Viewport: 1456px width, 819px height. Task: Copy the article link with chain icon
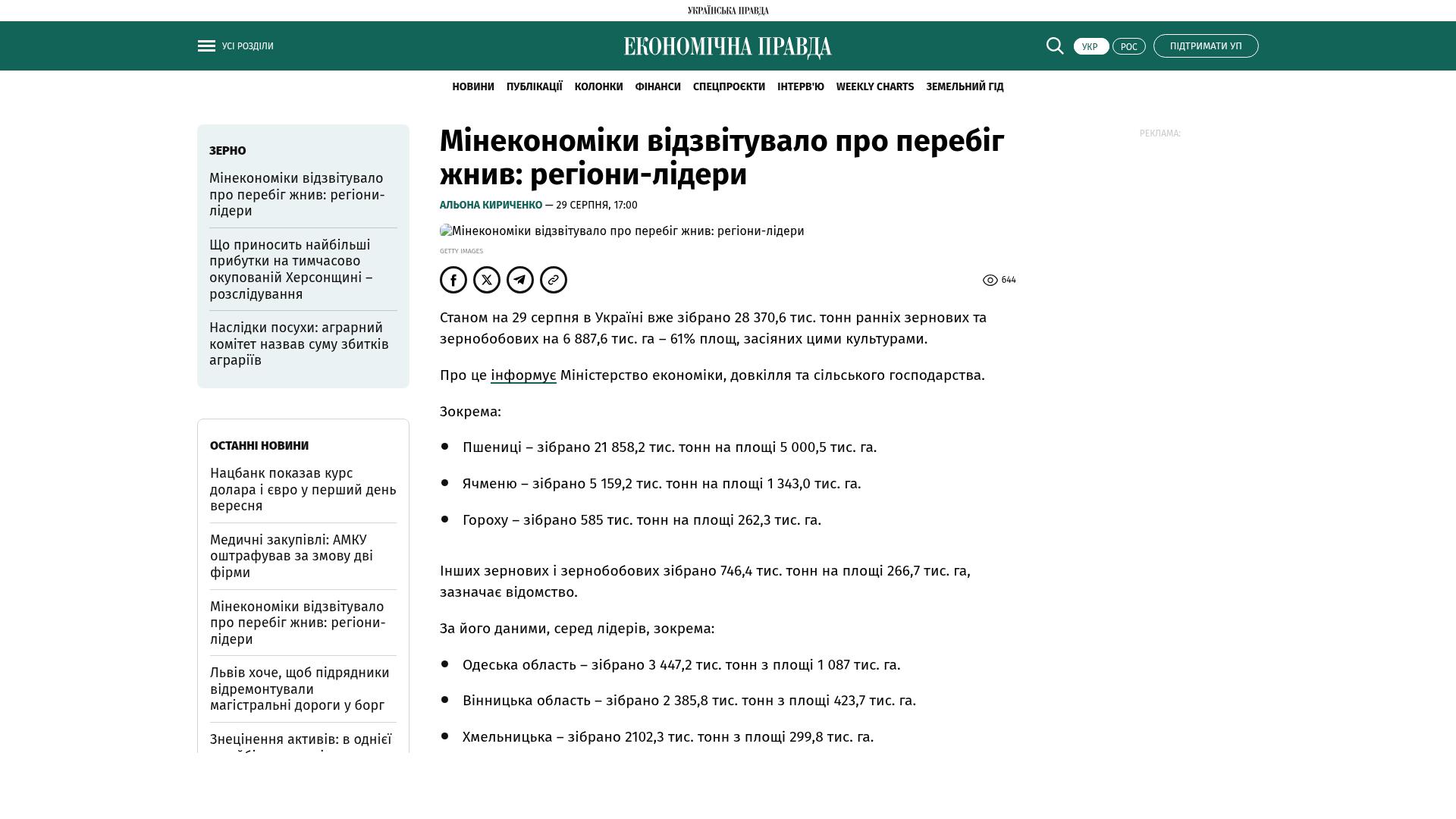[x=554, y=280]
